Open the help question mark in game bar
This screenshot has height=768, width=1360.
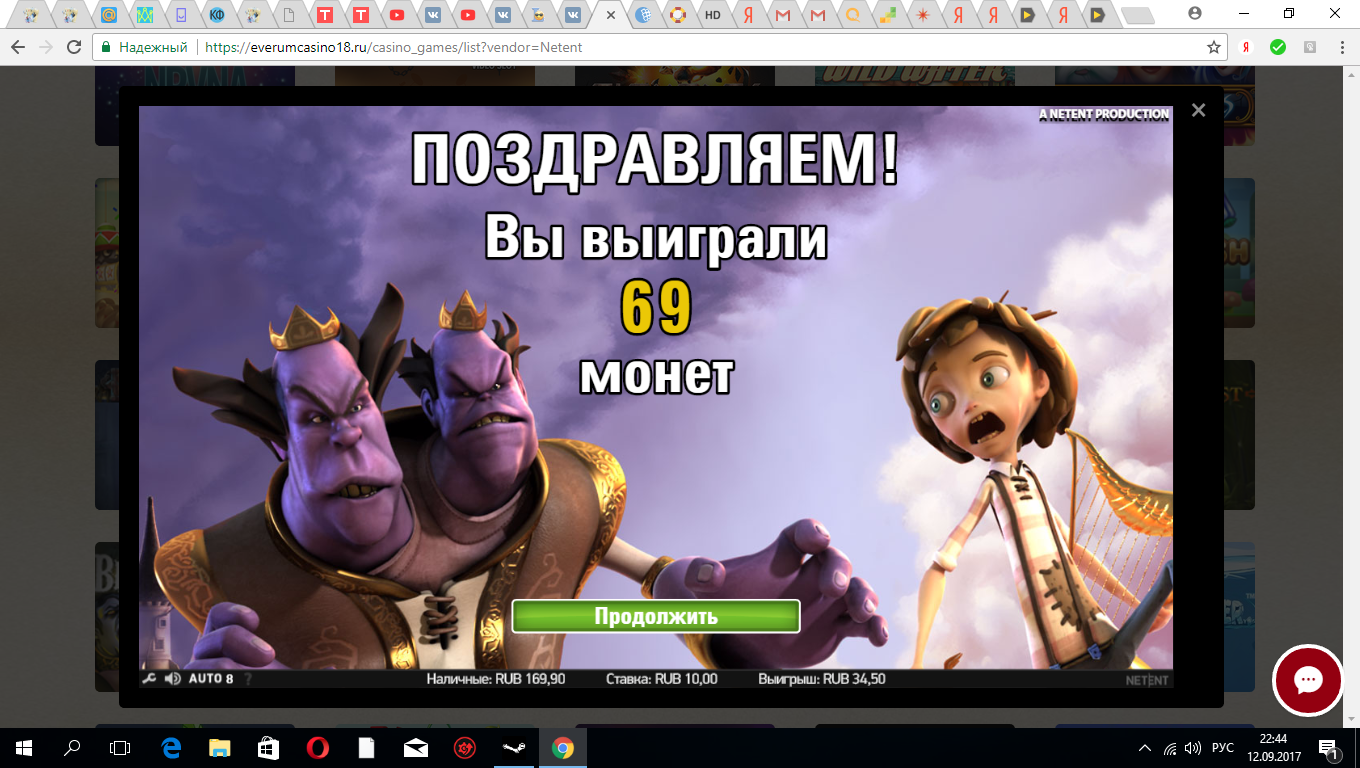click(x=249, y=679)
